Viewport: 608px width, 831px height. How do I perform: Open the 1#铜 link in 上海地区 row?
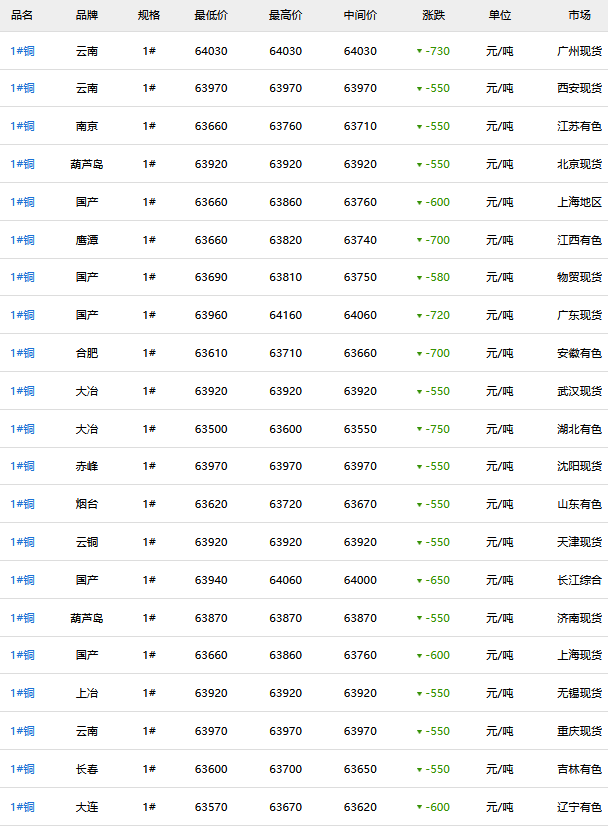tap(22, 202)
